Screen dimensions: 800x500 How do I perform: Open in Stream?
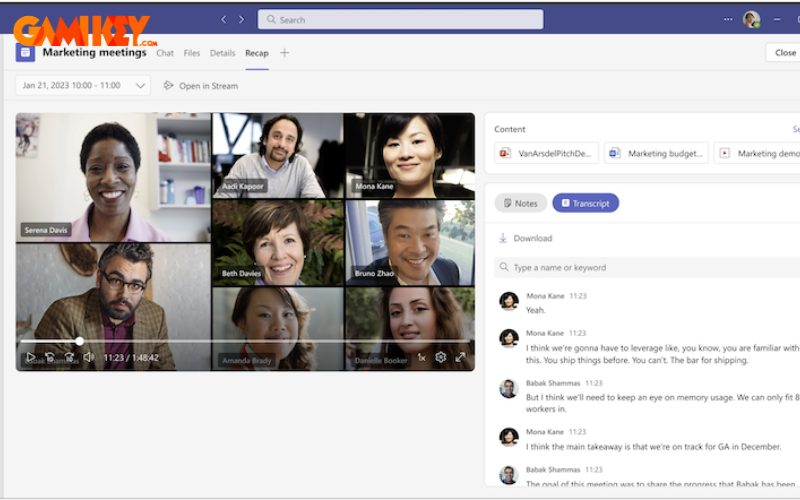tap(200, 86)
